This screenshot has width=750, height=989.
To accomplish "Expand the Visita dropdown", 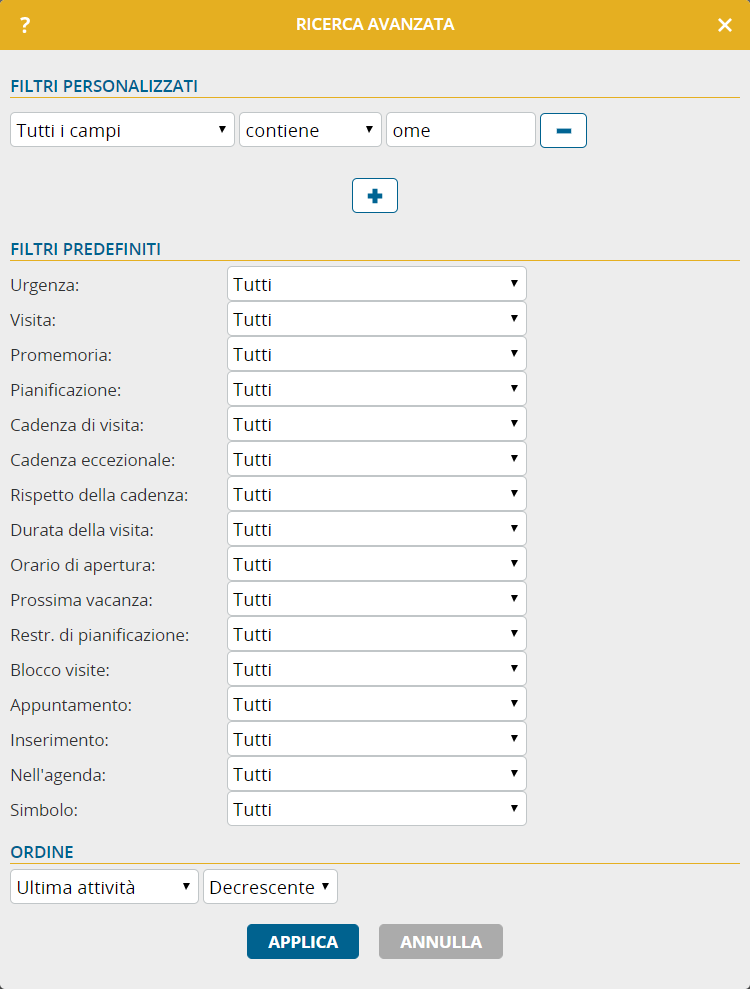I will (377, 319).
